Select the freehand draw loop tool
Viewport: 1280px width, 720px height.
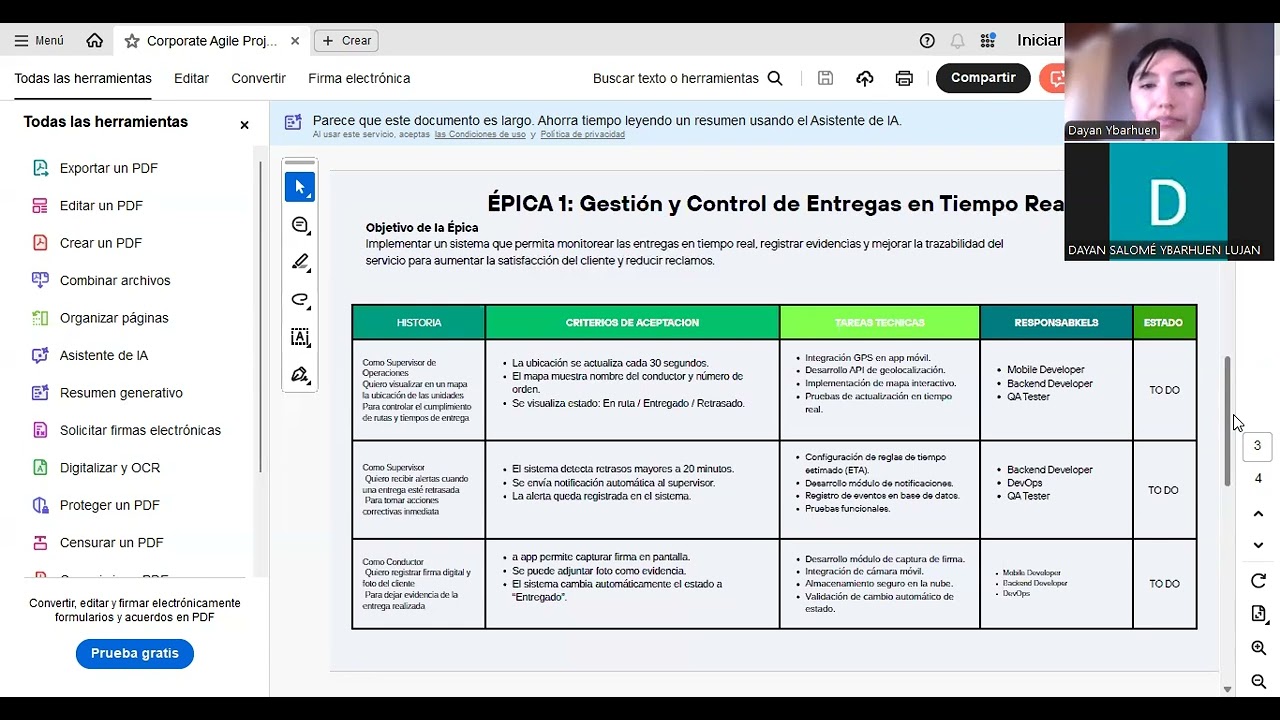click(300, 300)
